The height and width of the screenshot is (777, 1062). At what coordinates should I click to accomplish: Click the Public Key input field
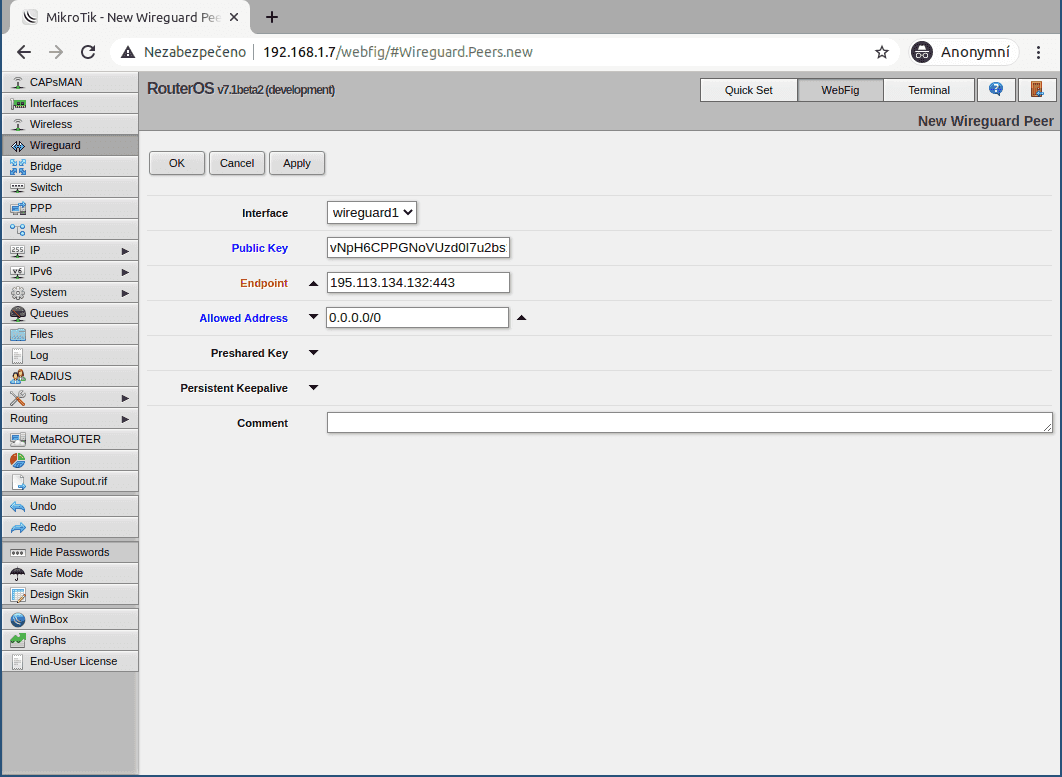point(418,248)
